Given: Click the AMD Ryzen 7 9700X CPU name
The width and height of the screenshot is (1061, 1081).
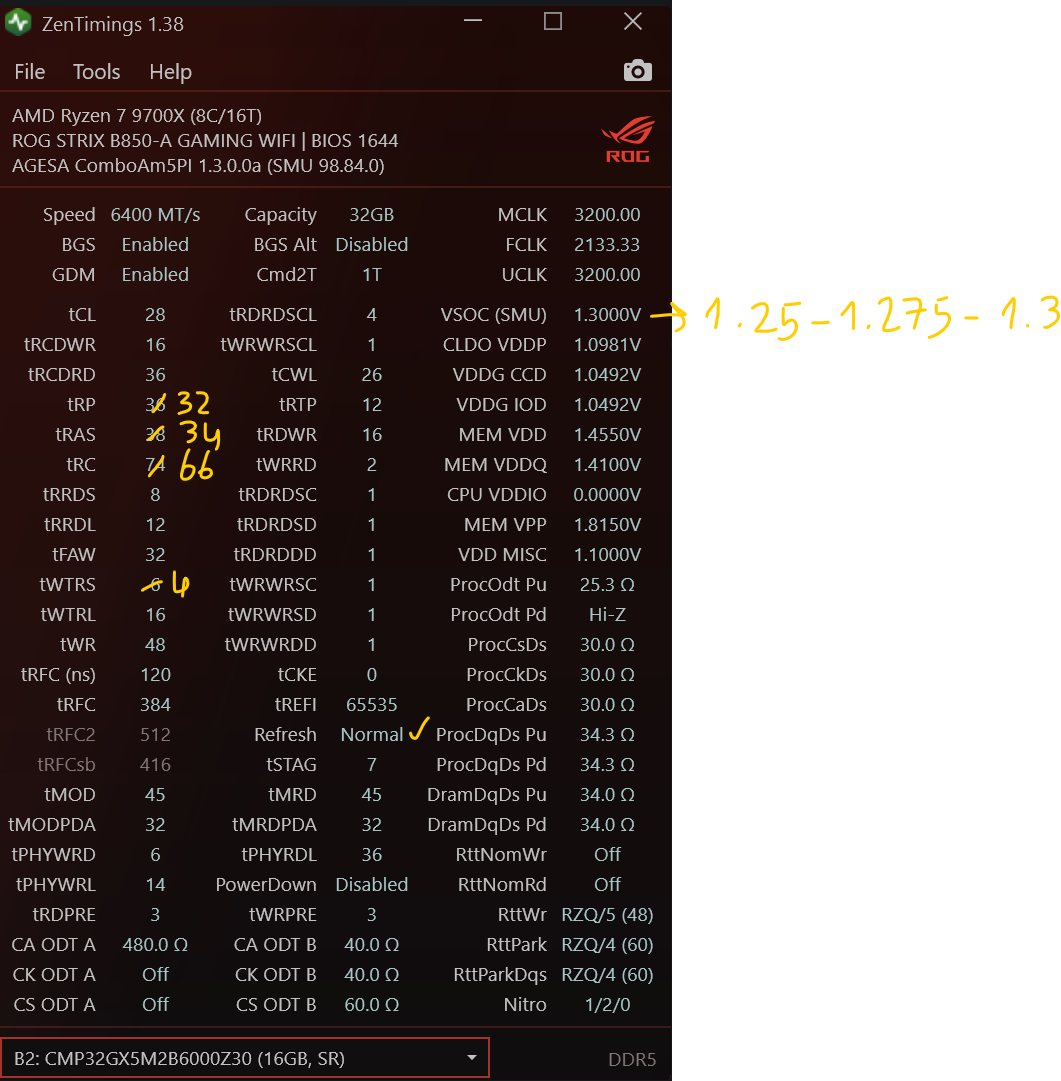Looking at the screenshot, I should point(137,116).
